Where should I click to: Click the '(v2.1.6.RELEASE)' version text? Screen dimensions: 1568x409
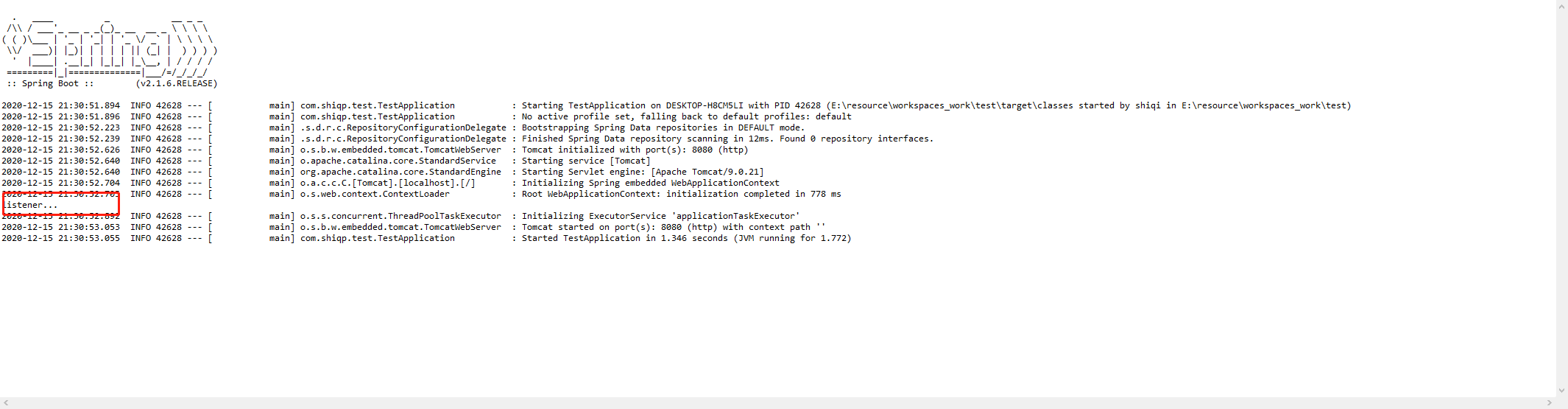click(177, 83)
